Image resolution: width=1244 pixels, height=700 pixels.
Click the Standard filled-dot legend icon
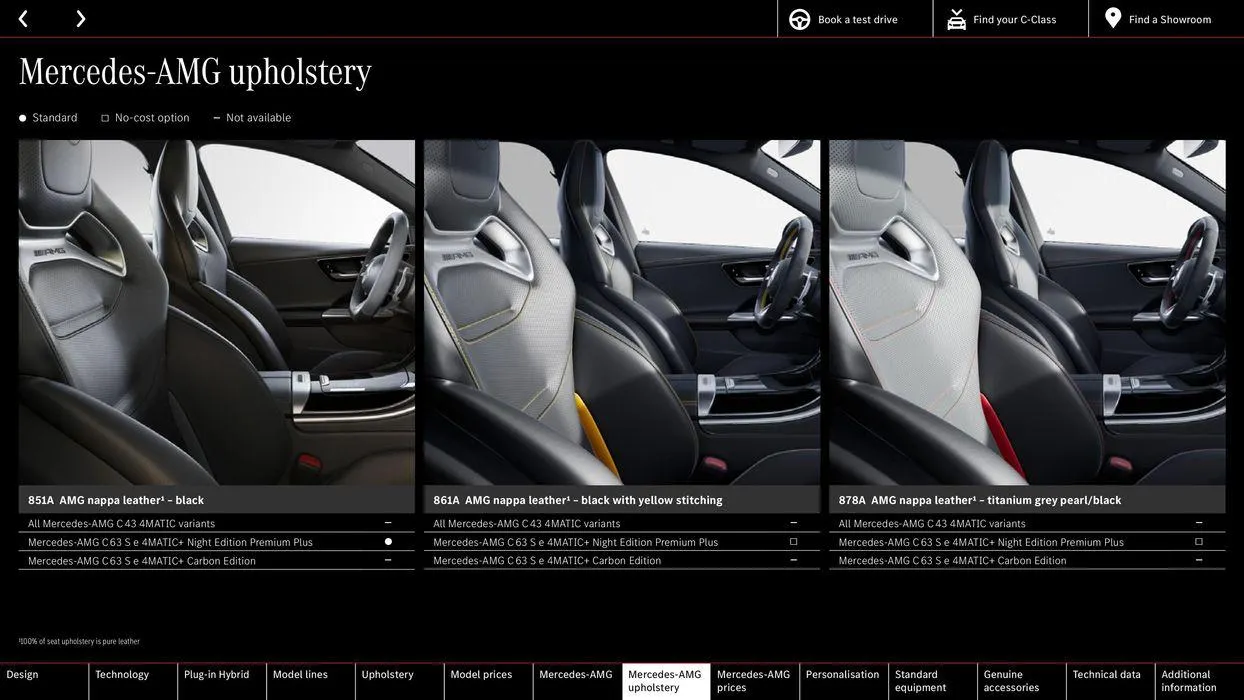pyautogui.click(x=23, y=118)
